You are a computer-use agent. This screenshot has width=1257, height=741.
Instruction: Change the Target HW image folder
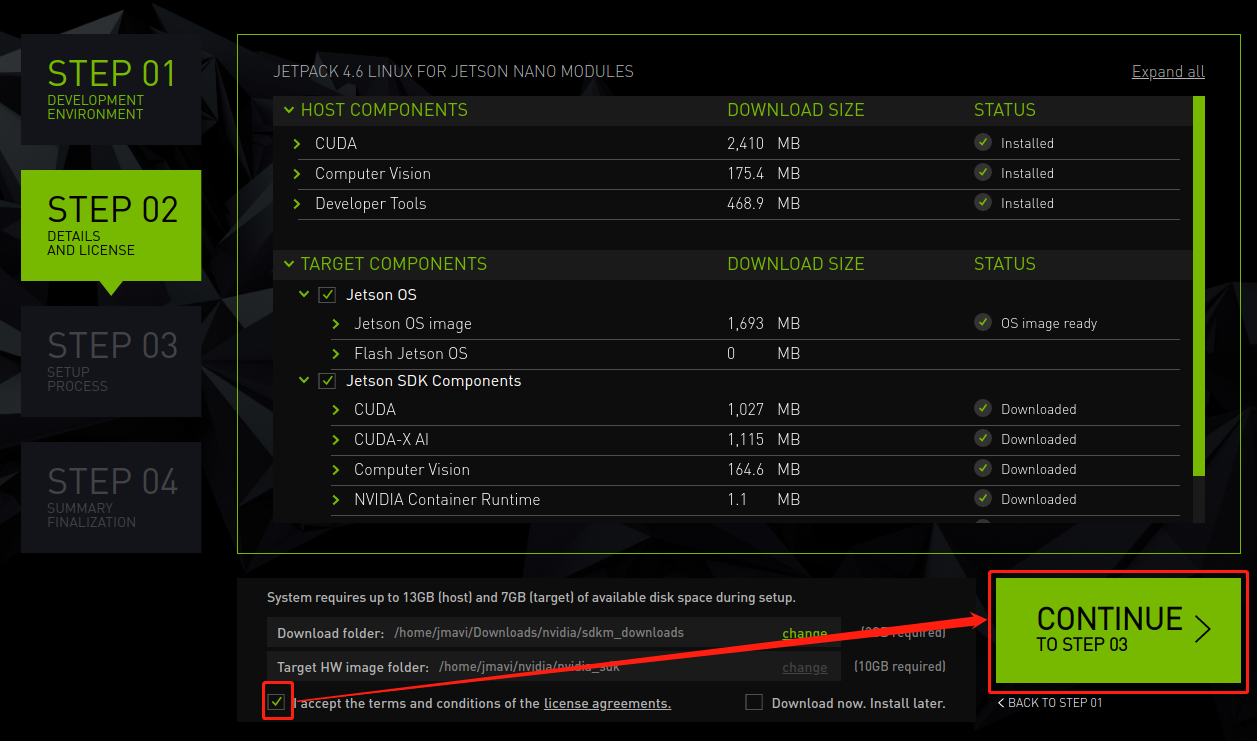[804, 667]
